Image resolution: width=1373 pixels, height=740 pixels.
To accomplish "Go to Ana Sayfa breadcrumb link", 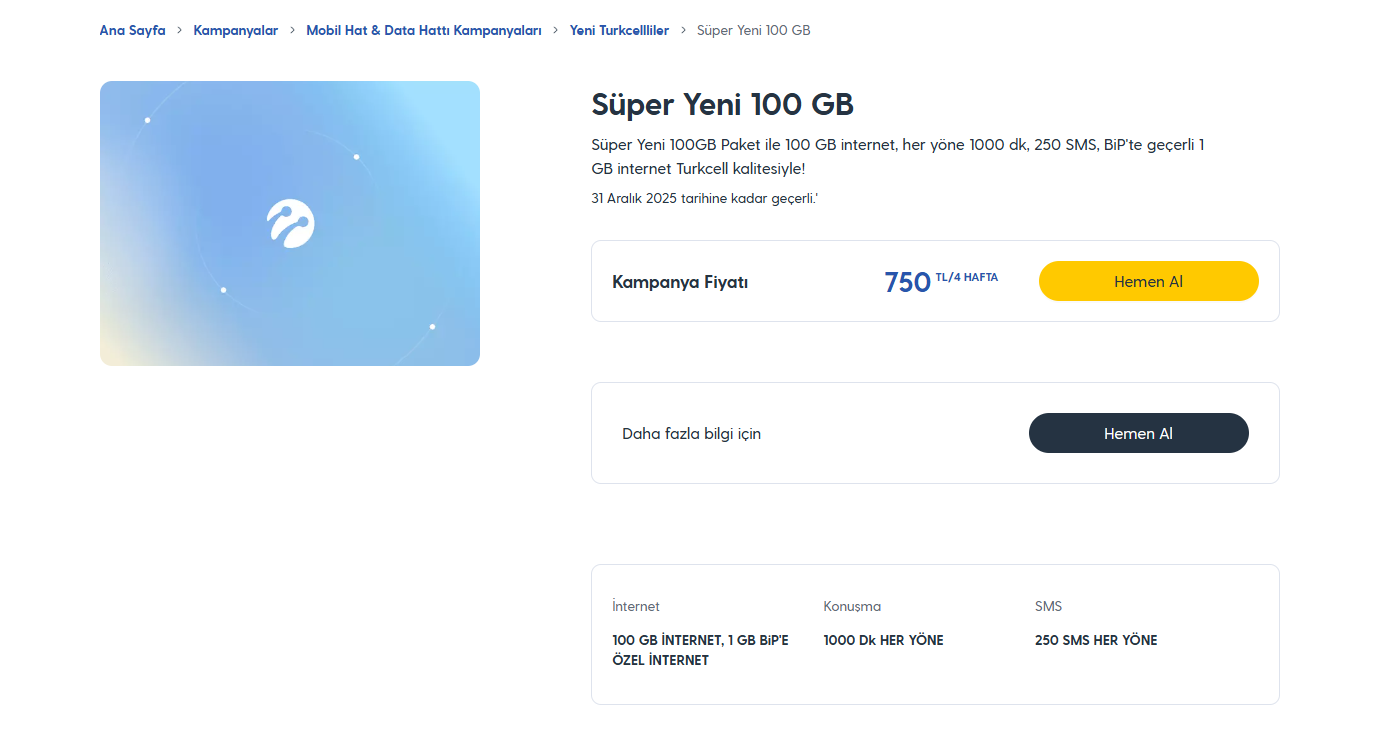I will [132, 30].
